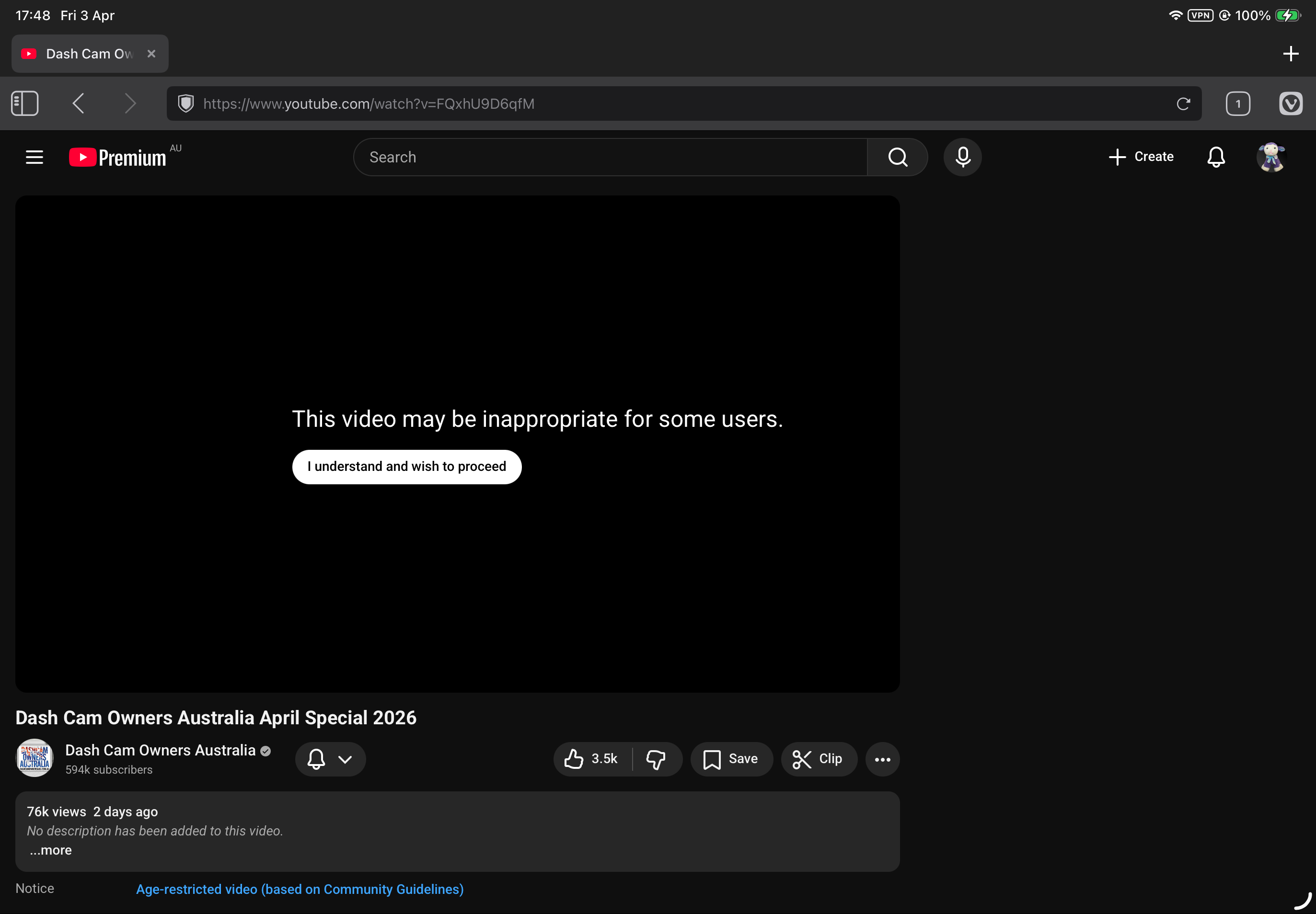Viewport: 1316px width, 914px height.
Task: Open the YouTube hamburger guide menu
Action: point(35,157)
